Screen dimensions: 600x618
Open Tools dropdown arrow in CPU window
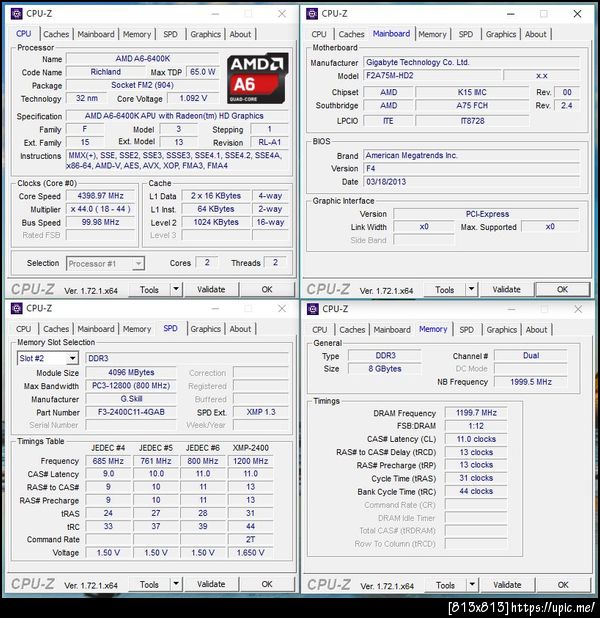176,289
